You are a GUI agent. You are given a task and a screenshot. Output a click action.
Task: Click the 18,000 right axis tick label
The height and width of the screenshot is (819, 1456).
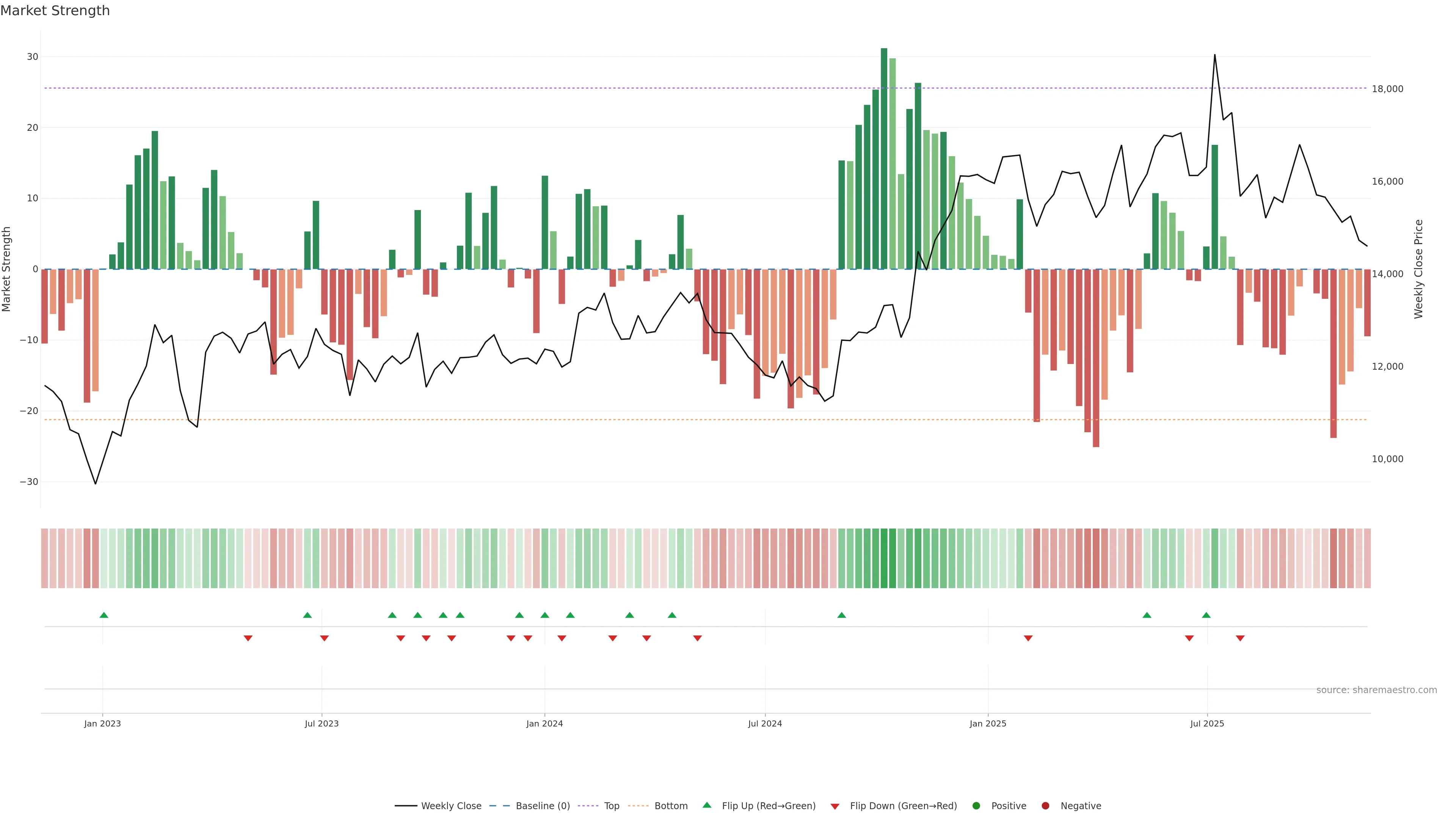point(1387,89)
